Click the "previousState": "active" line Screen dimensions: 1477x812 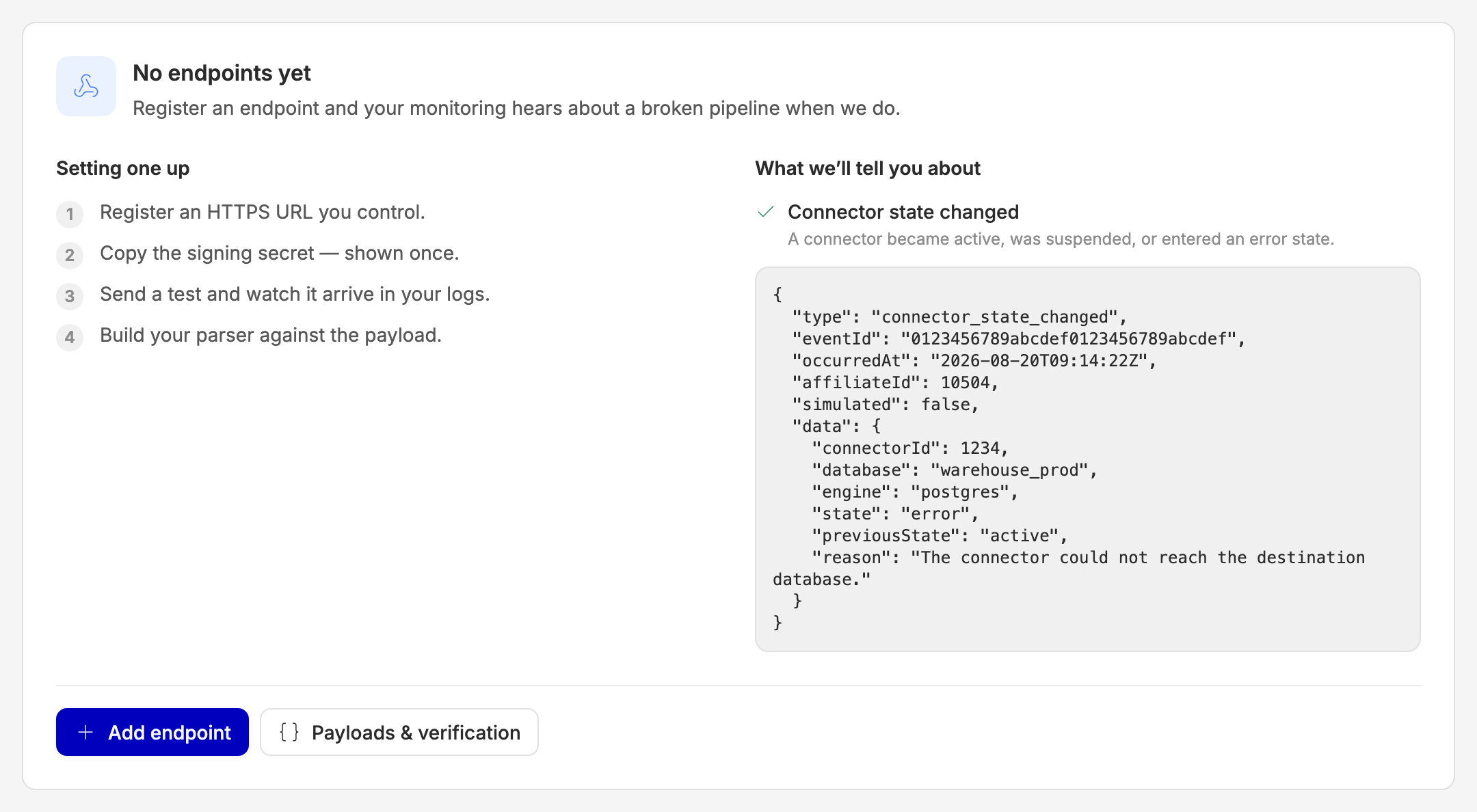(939, 536)
